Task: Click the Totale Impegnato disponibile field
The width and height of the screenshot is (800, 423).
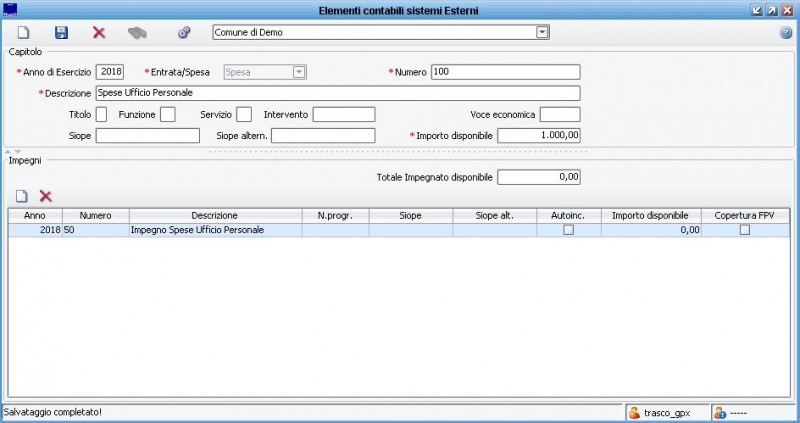Action: 538,177
